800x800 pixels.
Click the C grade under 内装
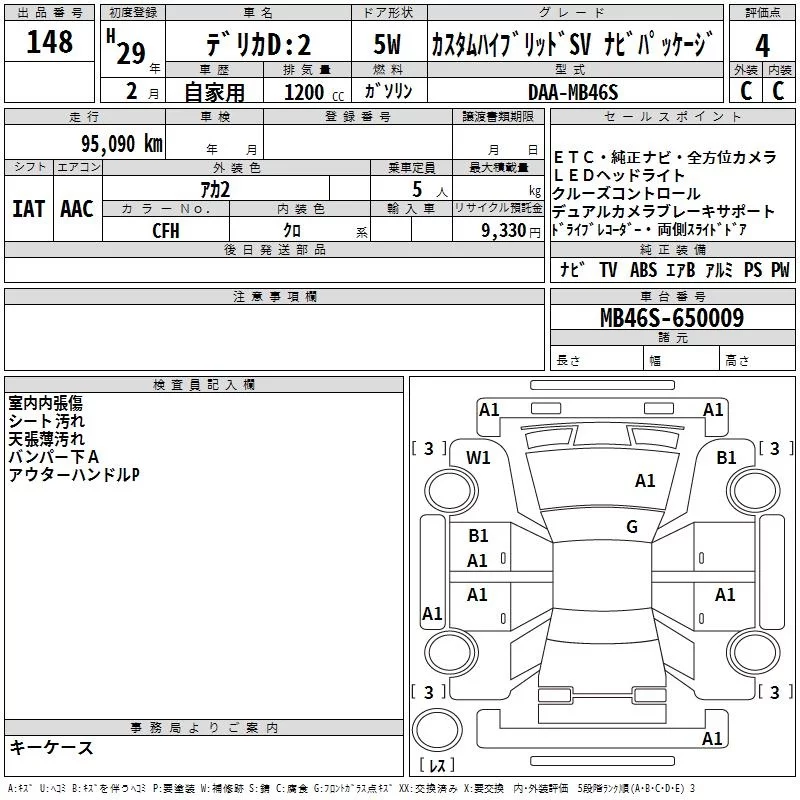point(778,91)
